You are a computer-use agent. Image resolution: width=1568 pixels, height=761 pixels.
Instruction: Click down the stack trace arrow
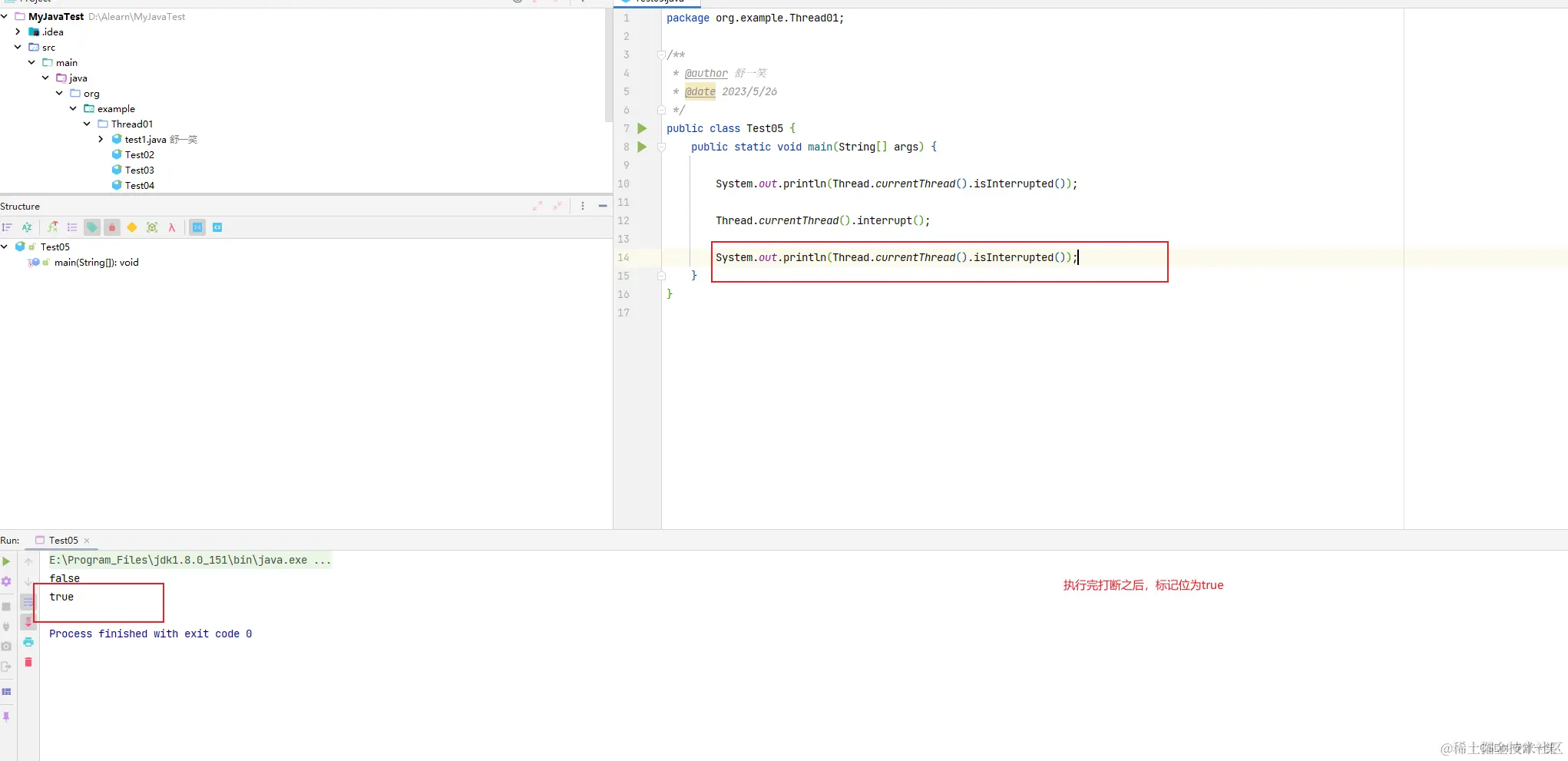(28, 581)
